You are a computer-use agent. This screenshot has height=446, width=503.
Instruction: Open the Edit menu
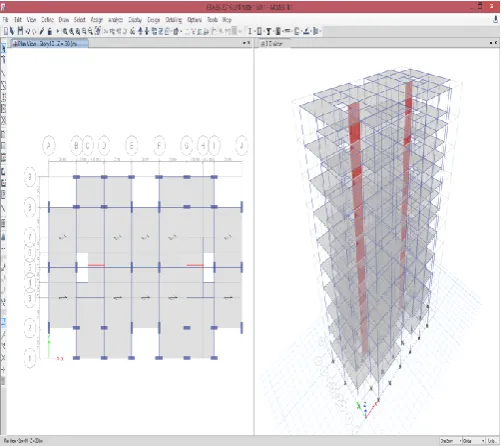pyautogui.click(x=18, y=20)
